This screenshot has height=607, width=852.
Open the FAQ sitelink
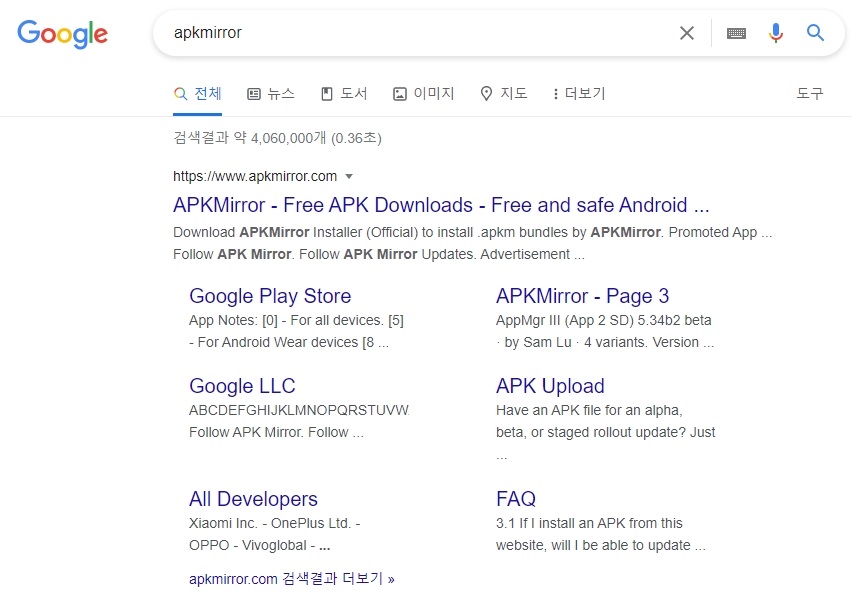pos(516,499)
